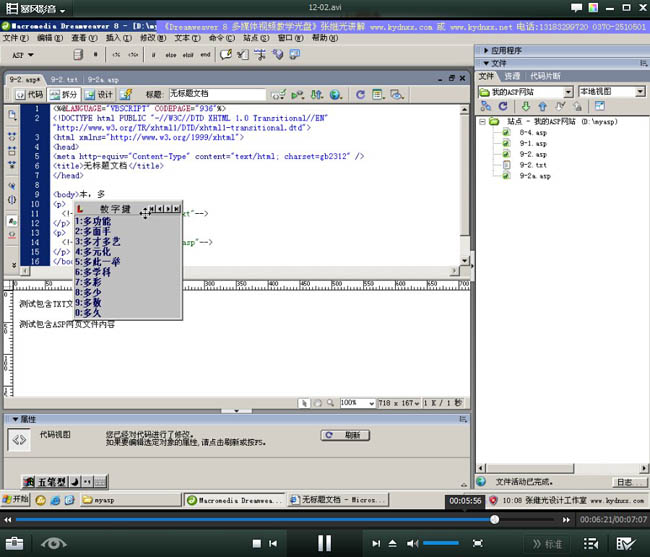The height and width of the screenshot is (557, 650).
Task: Click the video seek progress bar
Action: 284,519
